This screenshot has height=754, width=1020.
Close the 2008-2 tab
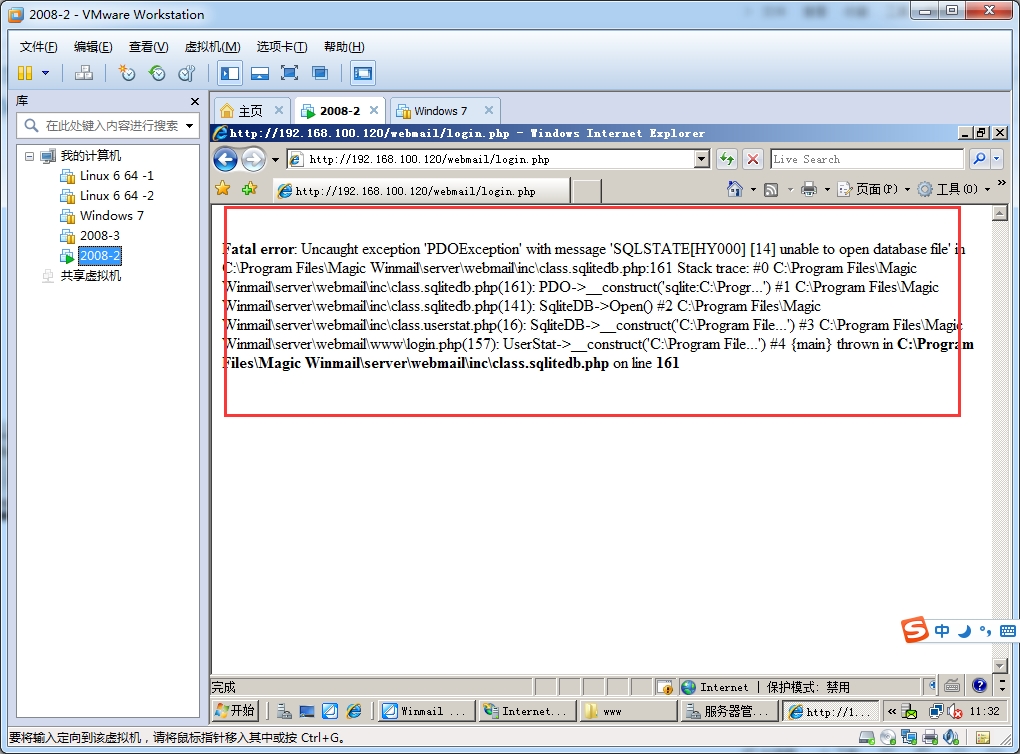point(374,110)
